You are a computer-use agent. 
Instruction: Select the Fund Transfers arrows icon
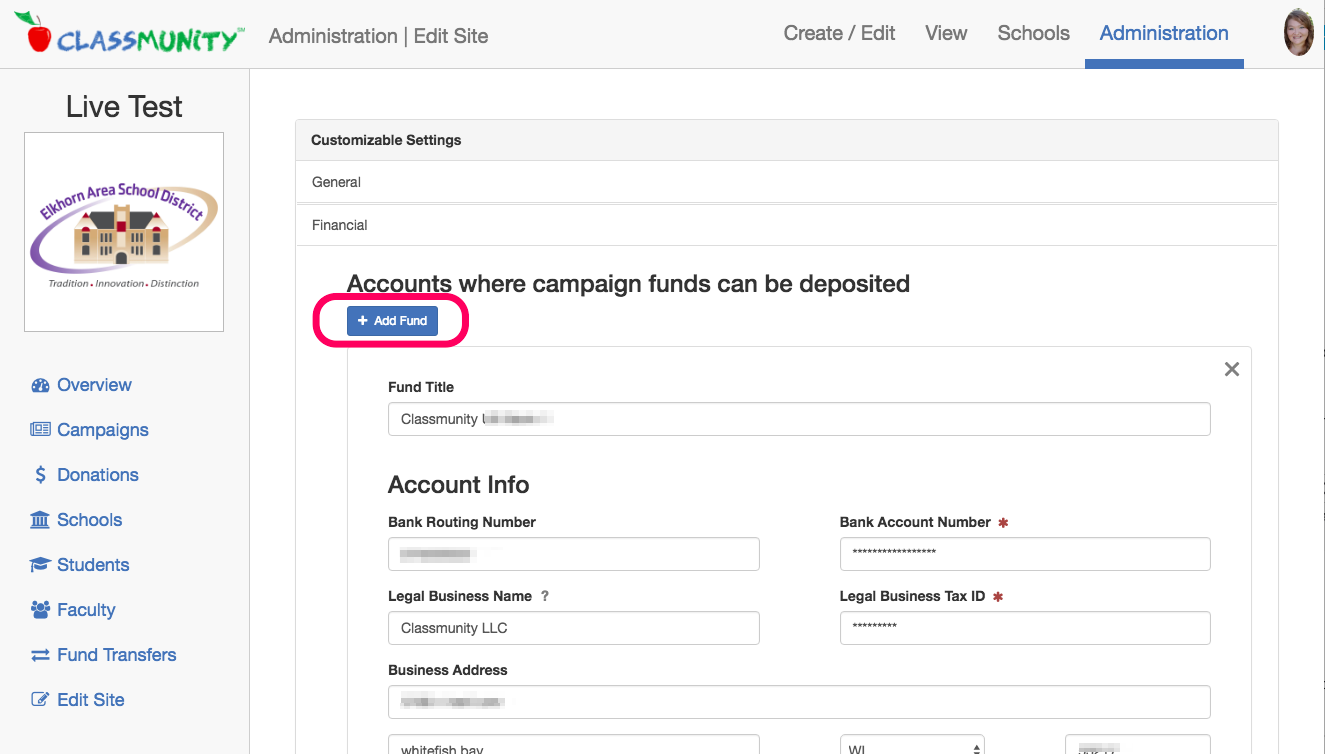pos(38,654)
